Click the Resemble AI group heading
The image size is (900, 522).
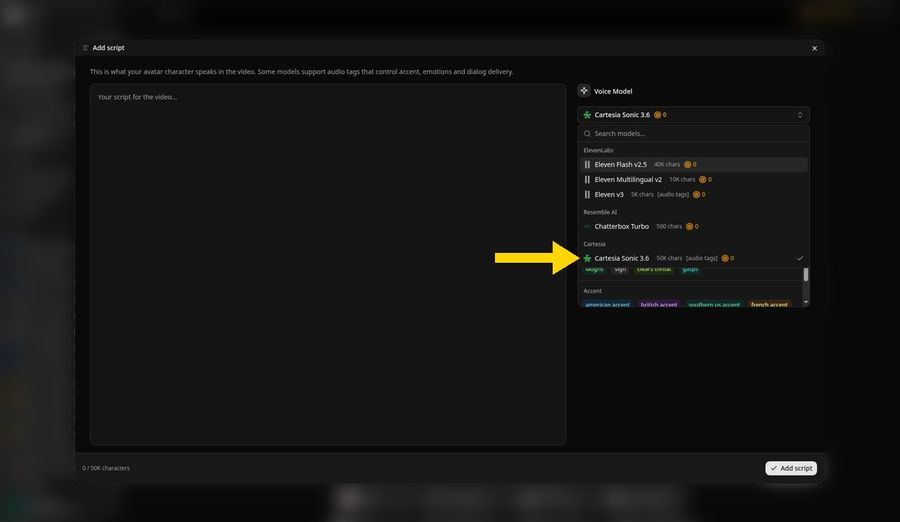[600, 212]
